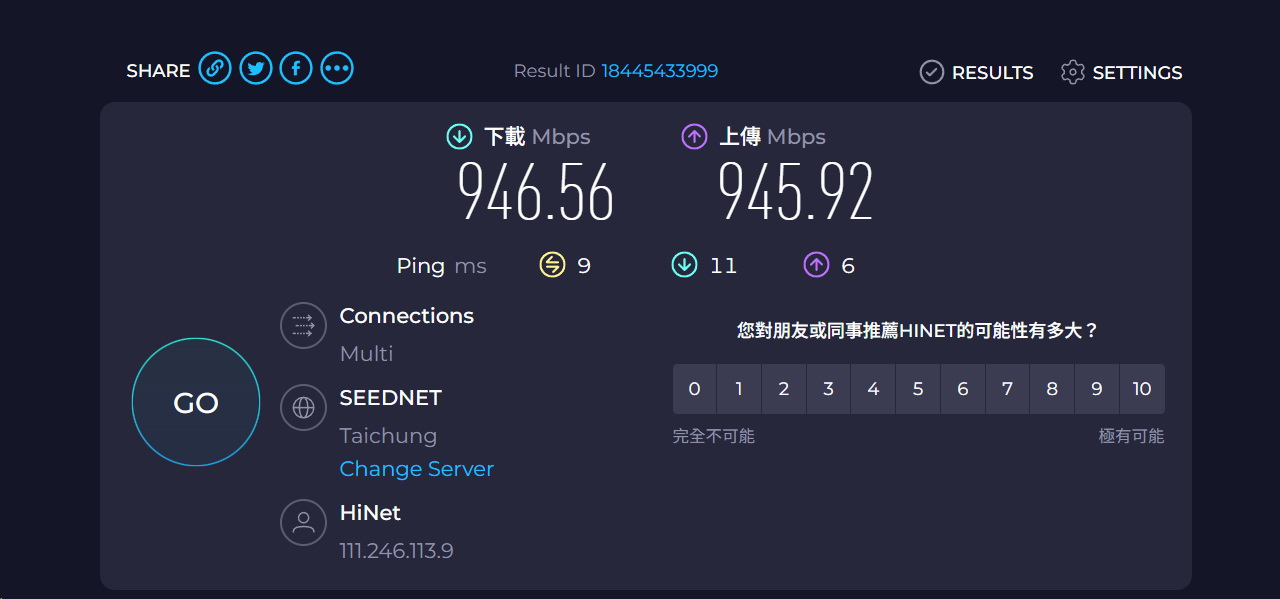Open more share options ellipsis icon
This screenshot has height=599, width=1280.
[337, 69]
